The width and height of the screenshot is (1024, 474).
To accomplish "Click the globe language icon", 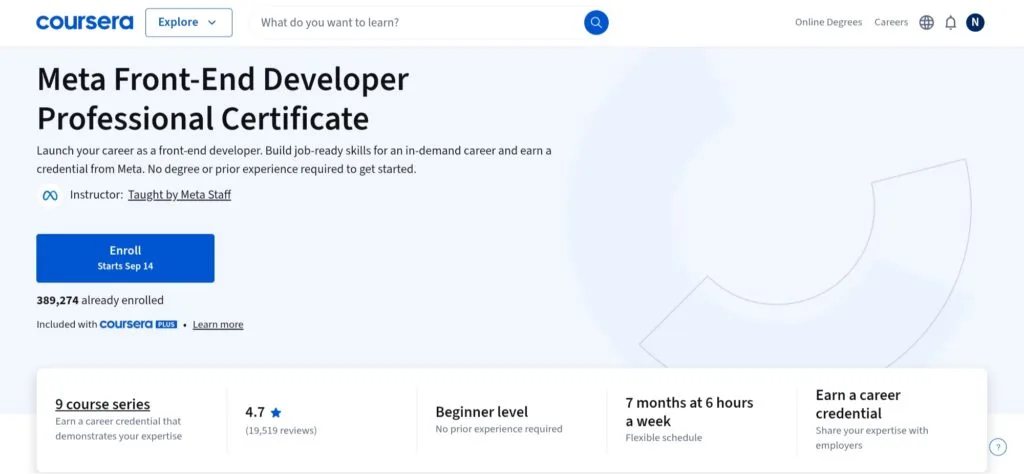I will (x=926, y=23).
